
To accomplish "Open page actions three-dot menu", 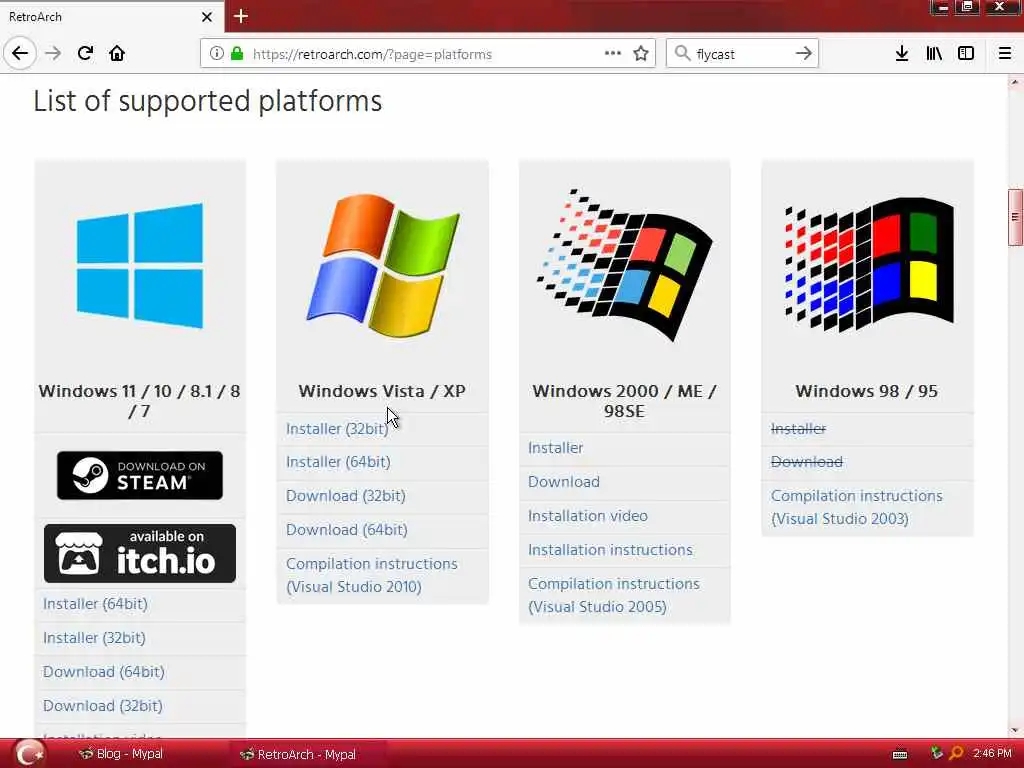I will tap(613, 54).
